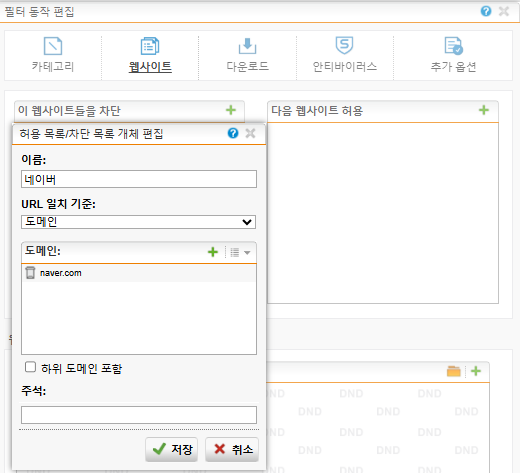Add a new domain entry
The width and height of the screenshot is (520, 473).
pos(213,252)
